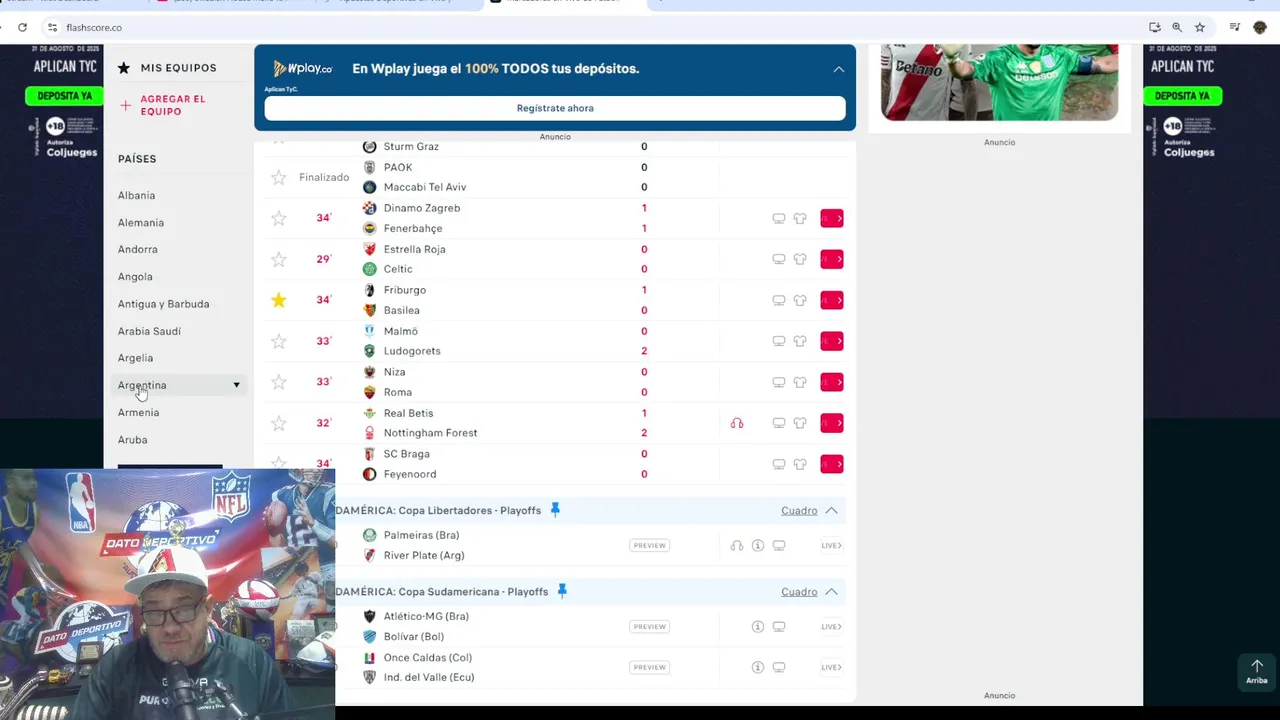Open live button for Dinamo Zagreb vs Fenerbahçe

point(832,218)
